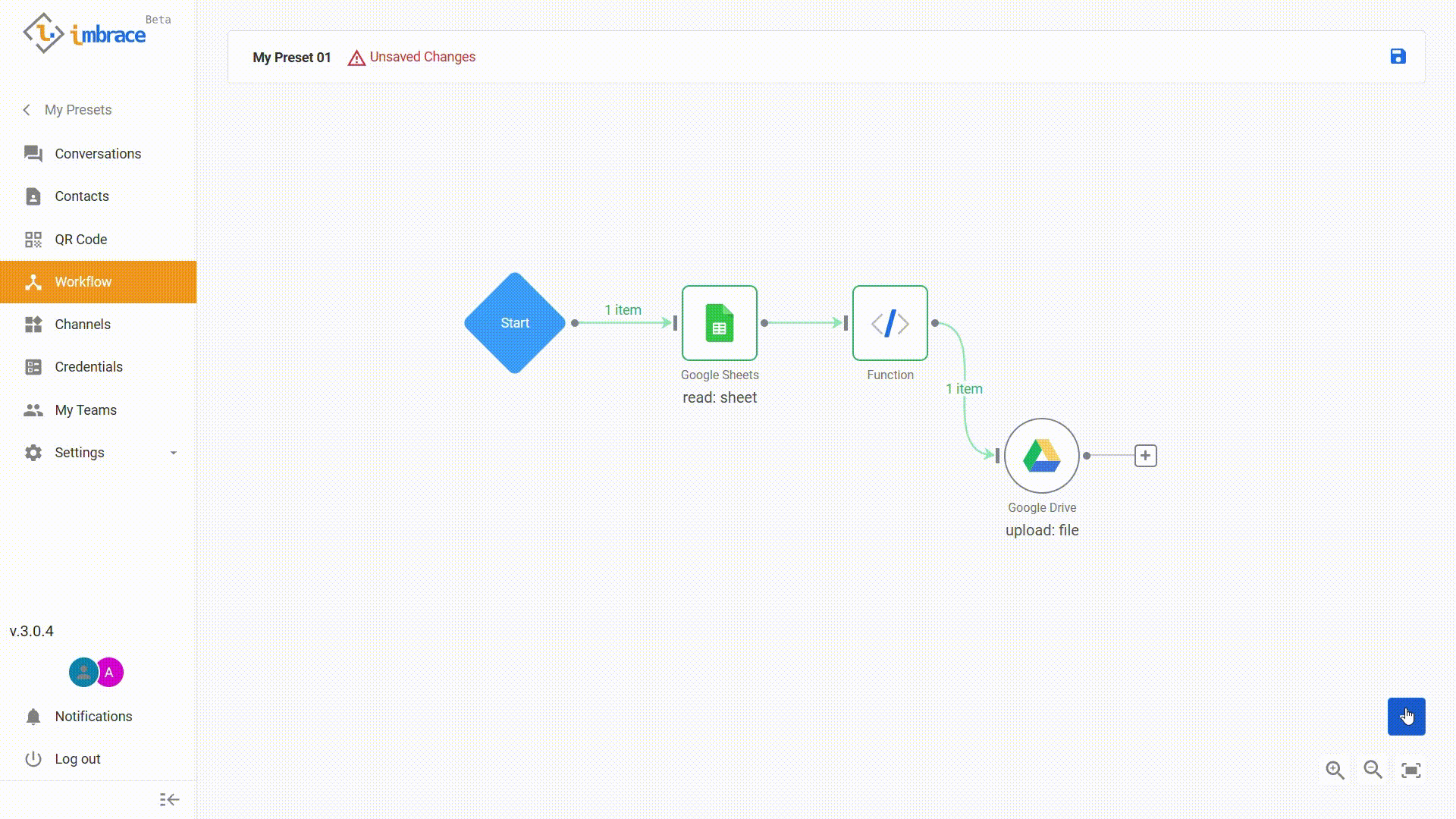Click the 'upload: file' label
Image resolution: width=1456 pixels, height=819 pixels.
1042,530
